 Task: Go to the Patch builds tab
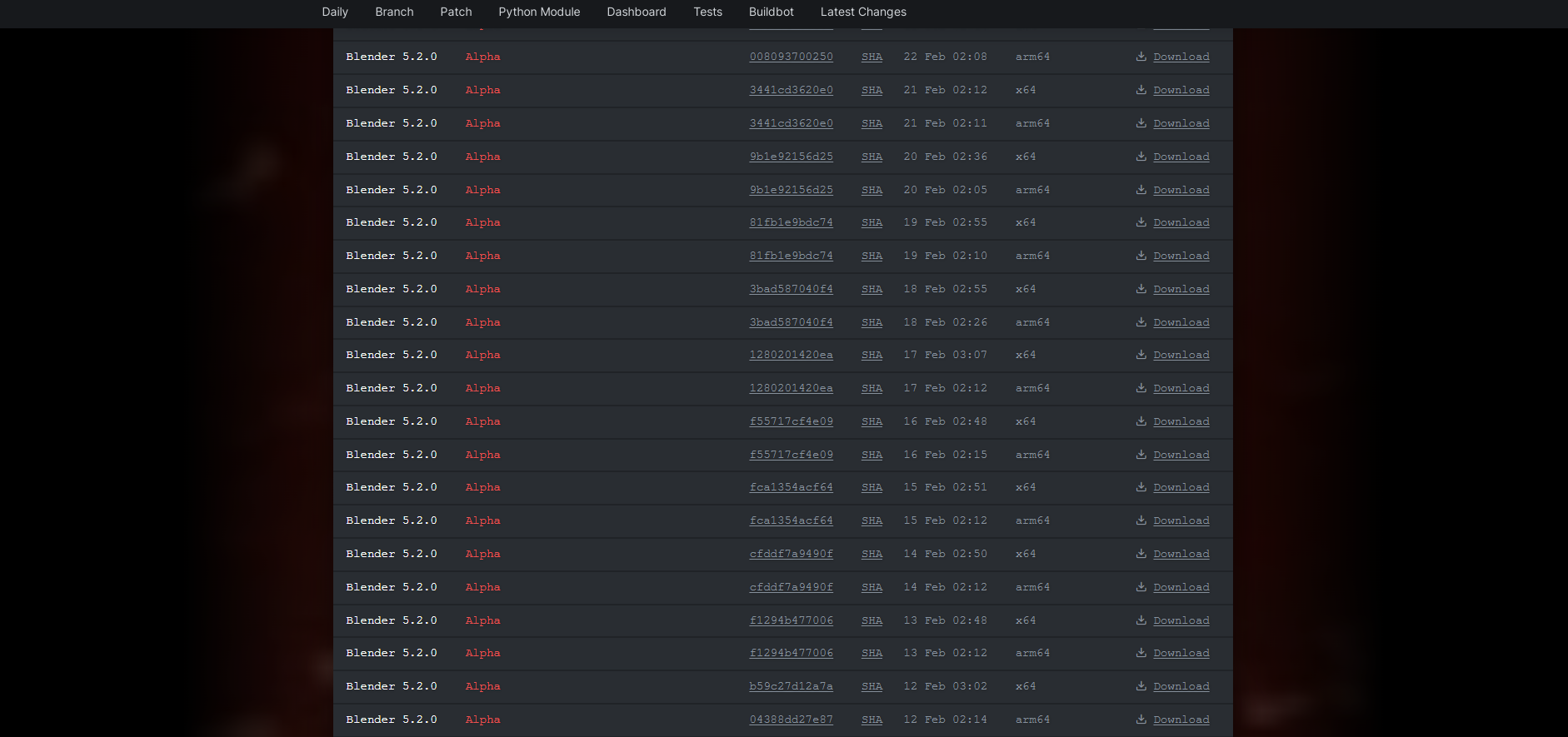pos(456,12)
